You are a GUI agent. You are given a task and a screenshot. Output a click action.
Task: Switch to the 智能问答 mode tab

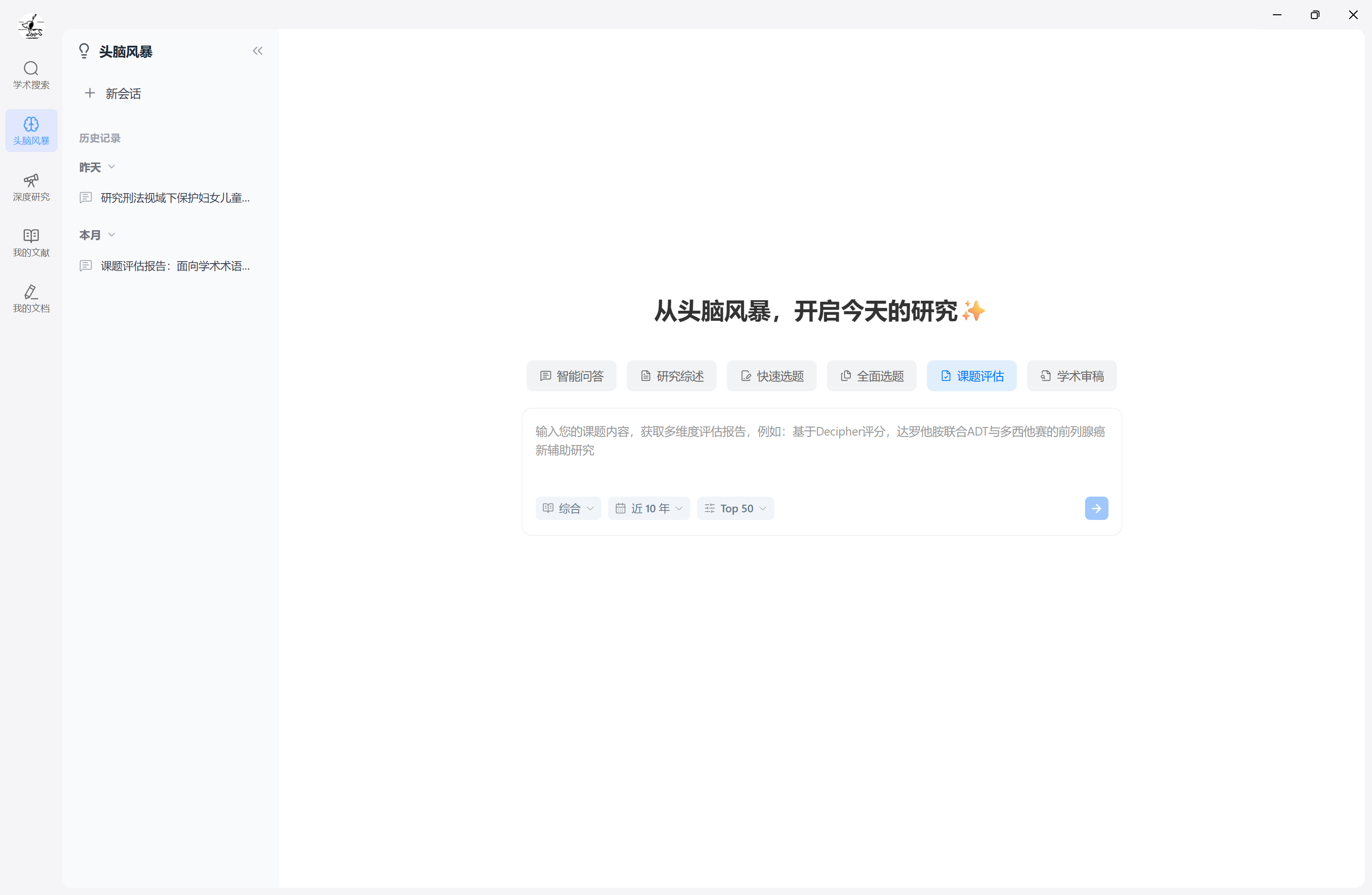[x=571, y=376]
